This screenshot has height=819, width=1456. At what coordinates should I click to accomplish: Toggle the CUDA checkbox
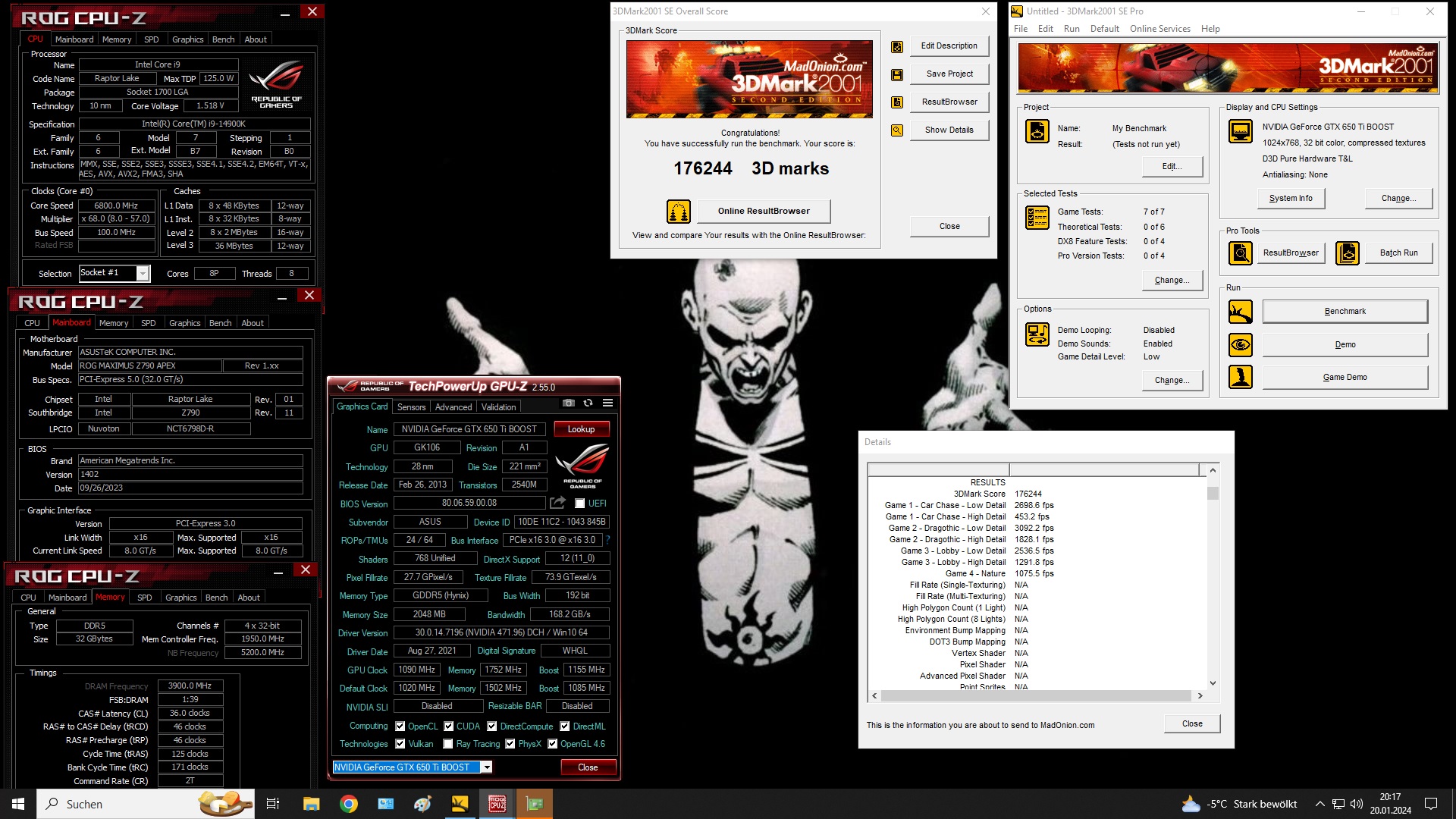pos(449,726)
